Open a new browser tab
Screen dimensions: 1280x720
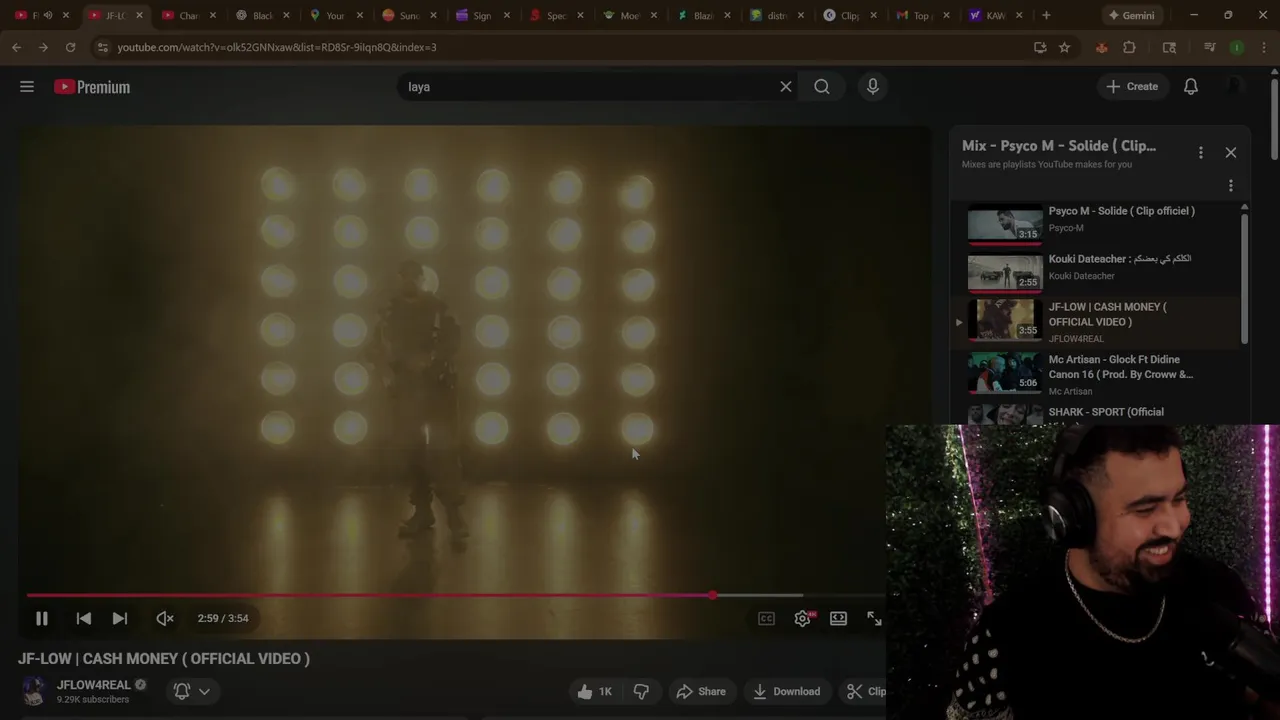(x=1046, y=15)
